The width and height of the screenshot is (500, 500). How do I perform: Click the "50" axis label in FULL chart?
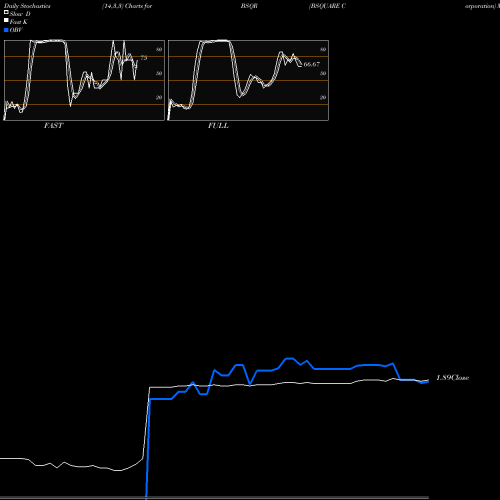(x=323, y=74)
